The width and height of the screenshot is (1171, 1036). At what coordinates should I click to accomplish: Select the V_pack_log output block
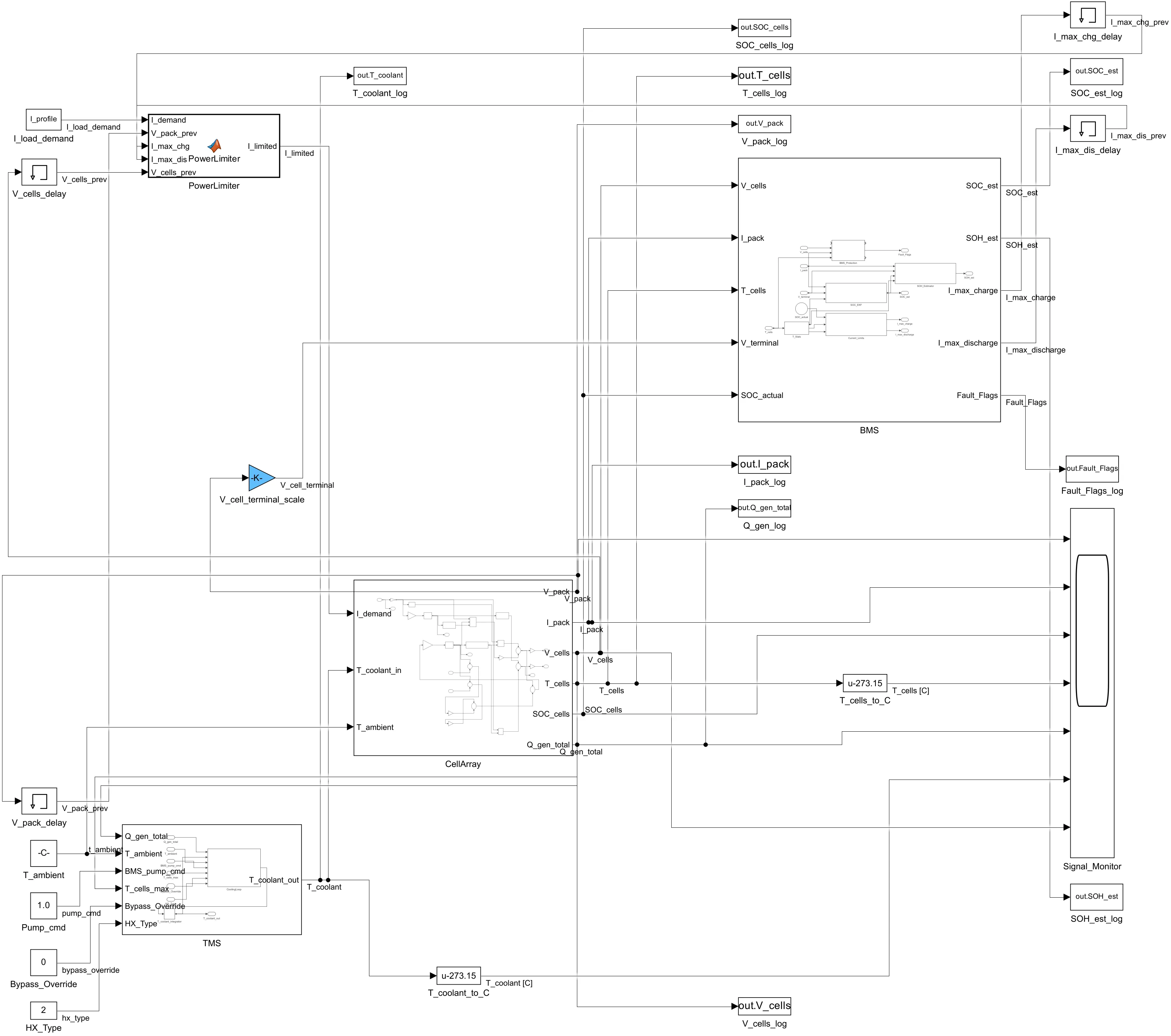764,124
